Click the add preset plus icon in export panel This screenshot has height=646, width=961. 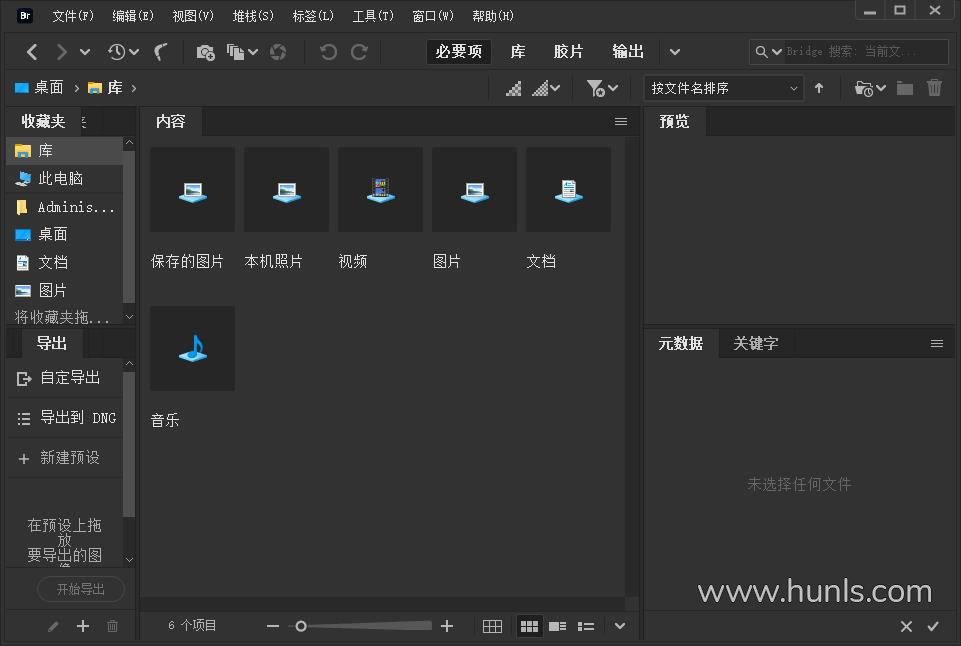pyautogui.click(x=83, y=626)
